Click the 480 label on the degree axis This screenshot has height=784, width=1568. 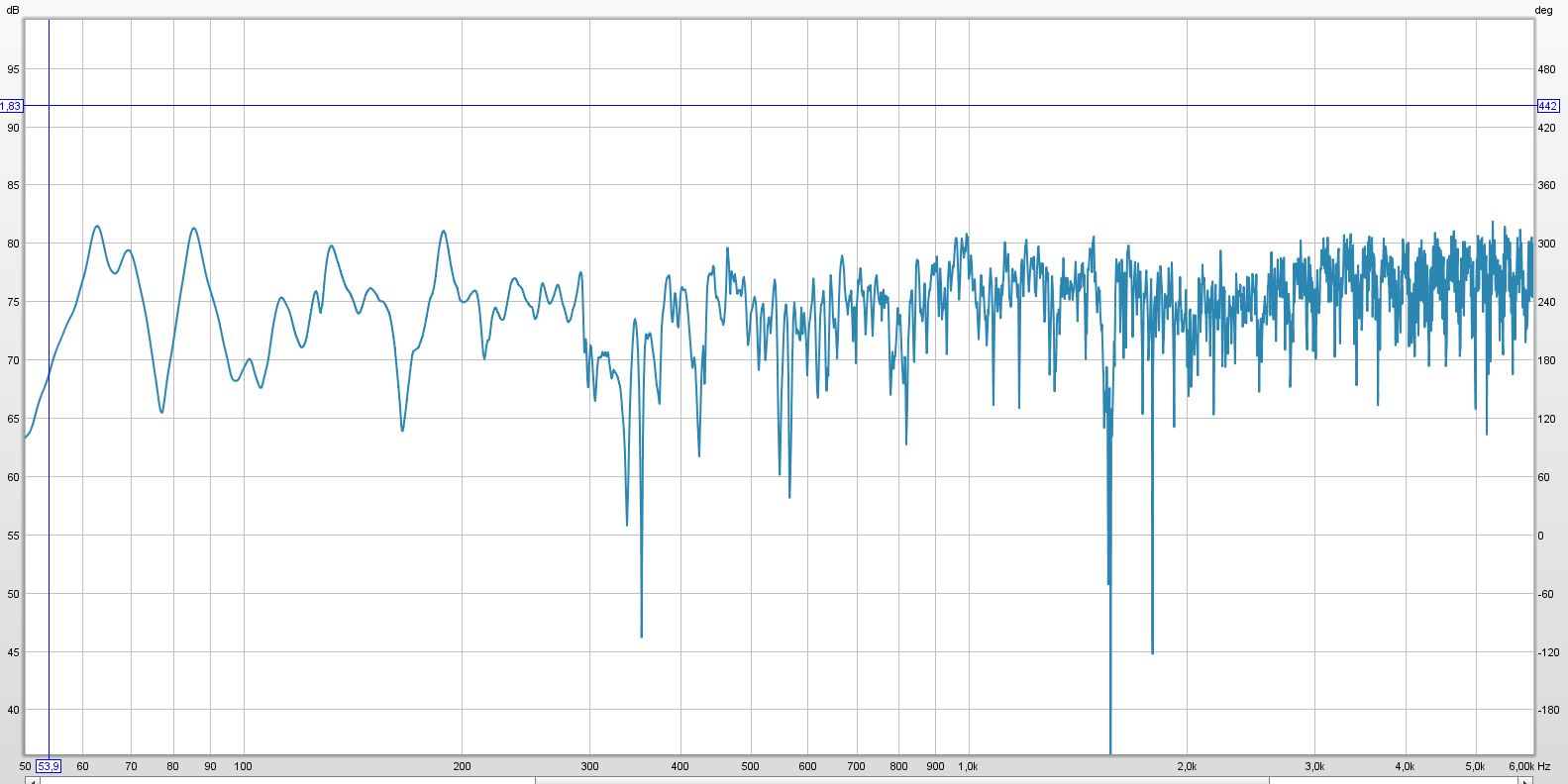[1546, 69]
